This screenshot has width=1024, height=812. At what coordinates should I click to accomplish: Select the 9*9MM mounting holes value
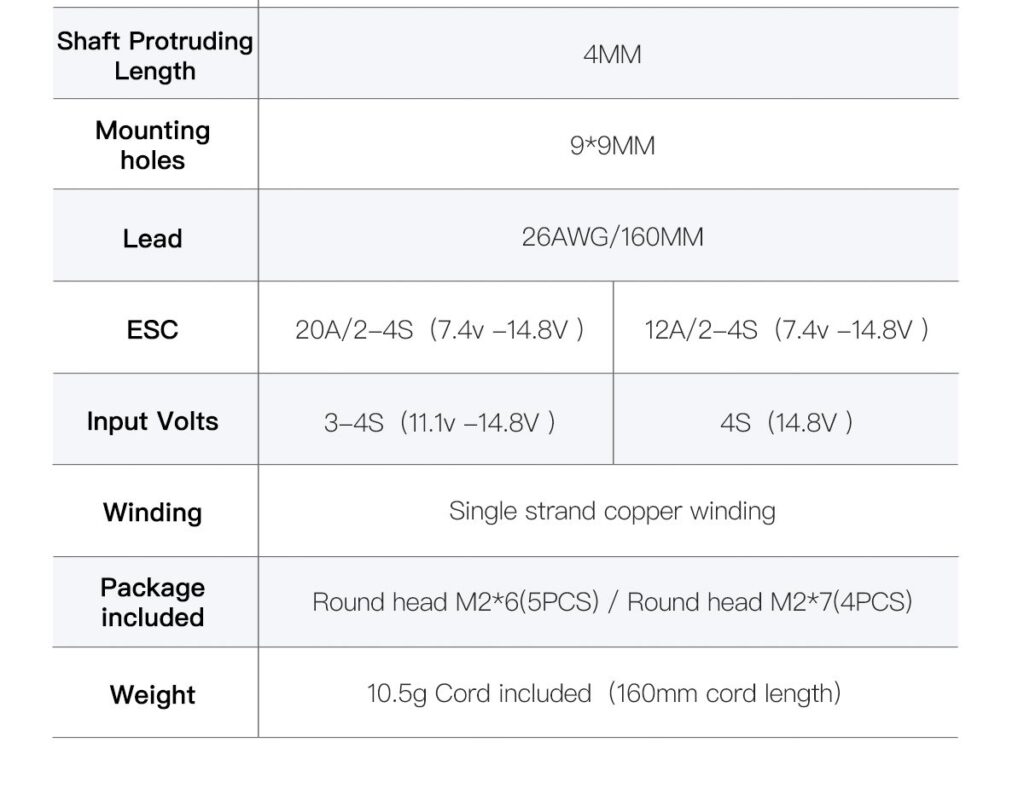click(612, 145)
